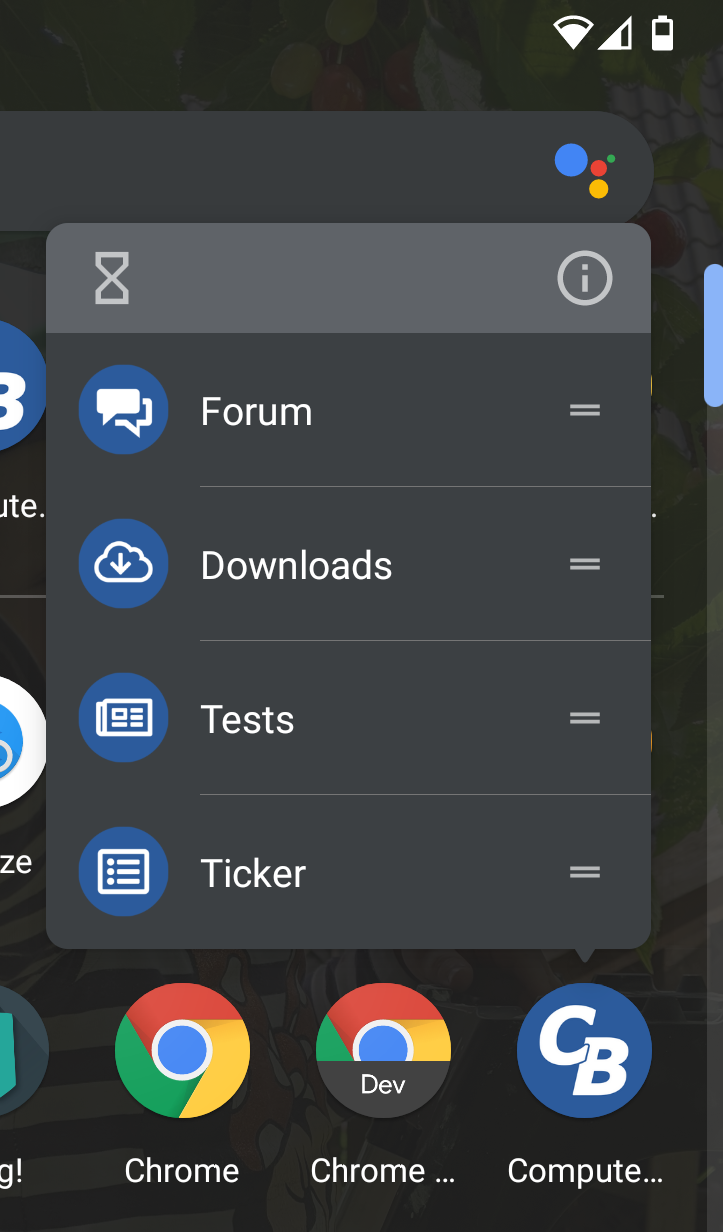Click the drag handle beside Tests

[x=585, y=718]
